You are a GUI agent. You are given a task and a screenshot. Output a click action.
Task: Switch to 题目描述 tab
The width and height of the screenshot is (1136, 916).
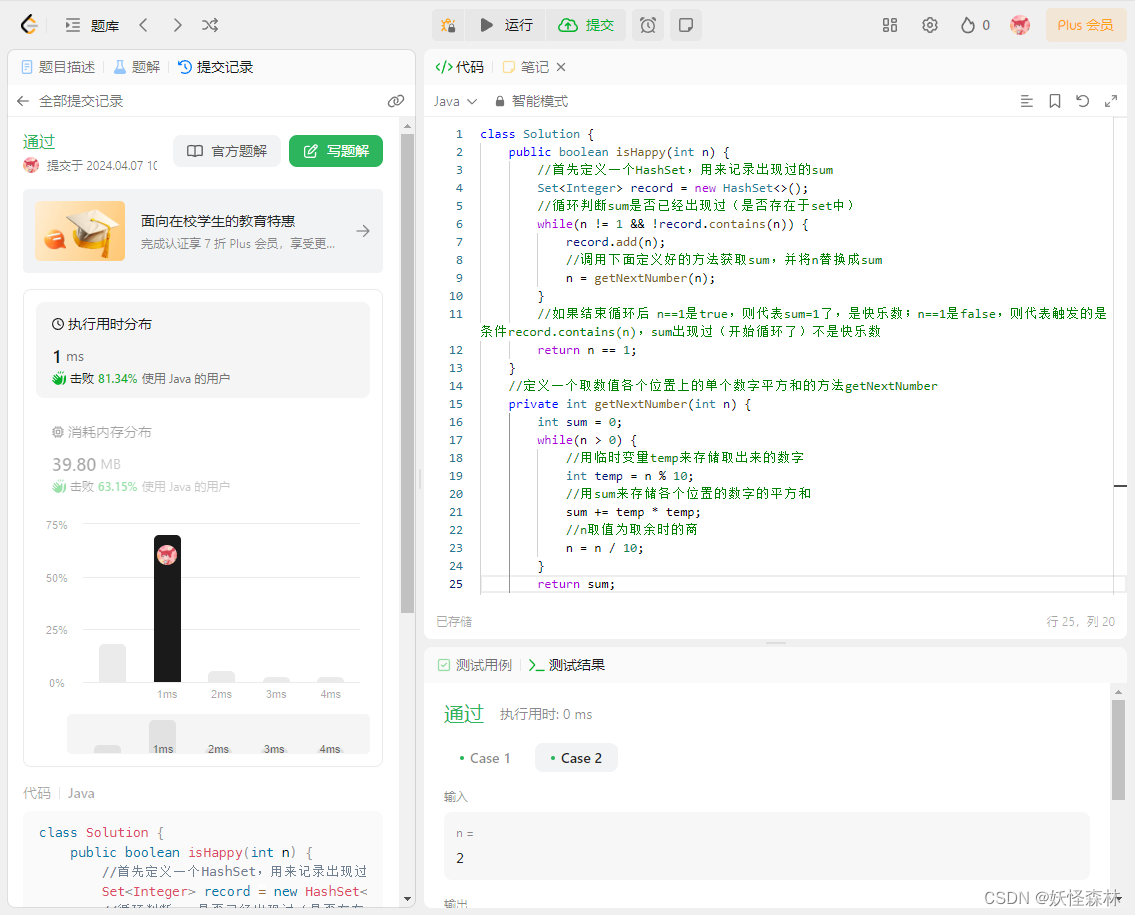point(58,67)
